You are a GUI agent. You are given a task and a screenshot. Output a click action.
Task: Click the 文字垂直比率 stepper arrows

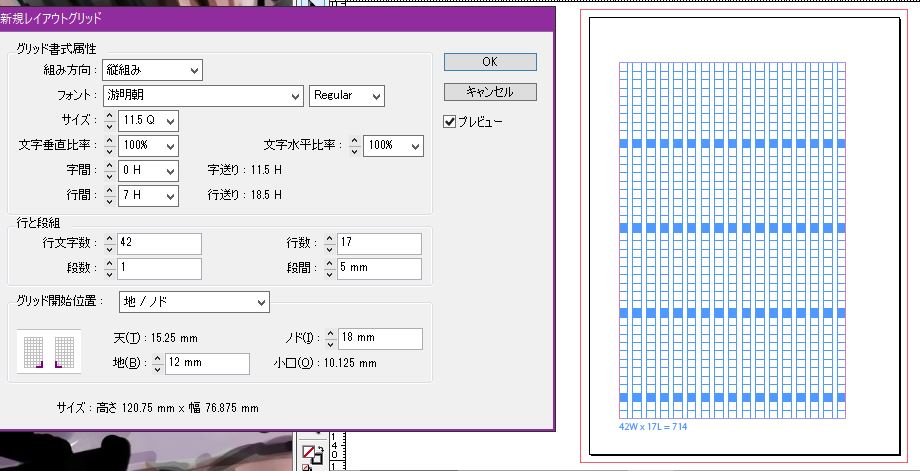110,145
